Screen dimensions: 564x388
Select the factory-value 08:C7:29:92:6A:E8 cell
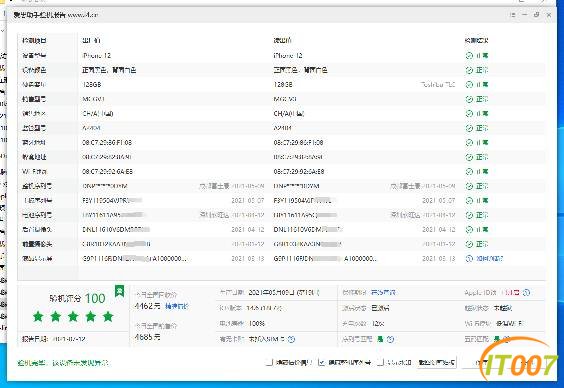108,172
